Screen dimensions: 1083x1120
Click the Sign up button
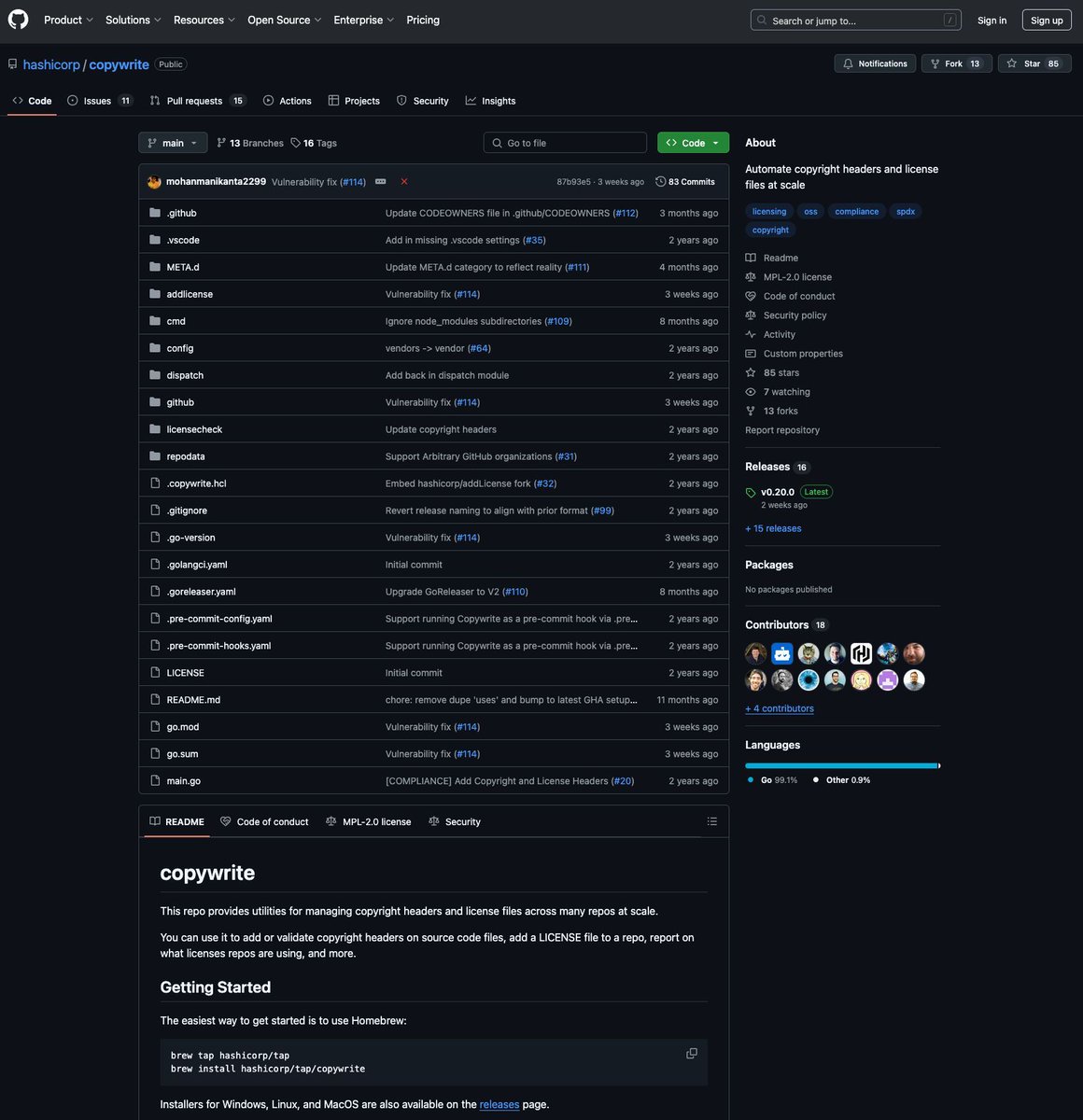(x=1047, y=20)
